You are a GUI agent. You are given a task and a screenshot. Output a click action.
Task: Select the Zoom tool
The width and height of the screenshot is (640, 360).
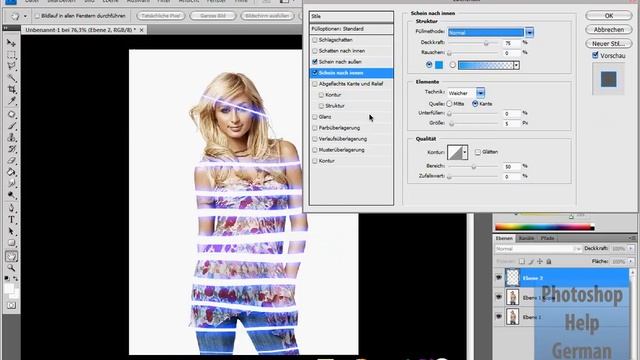(11, 268)
